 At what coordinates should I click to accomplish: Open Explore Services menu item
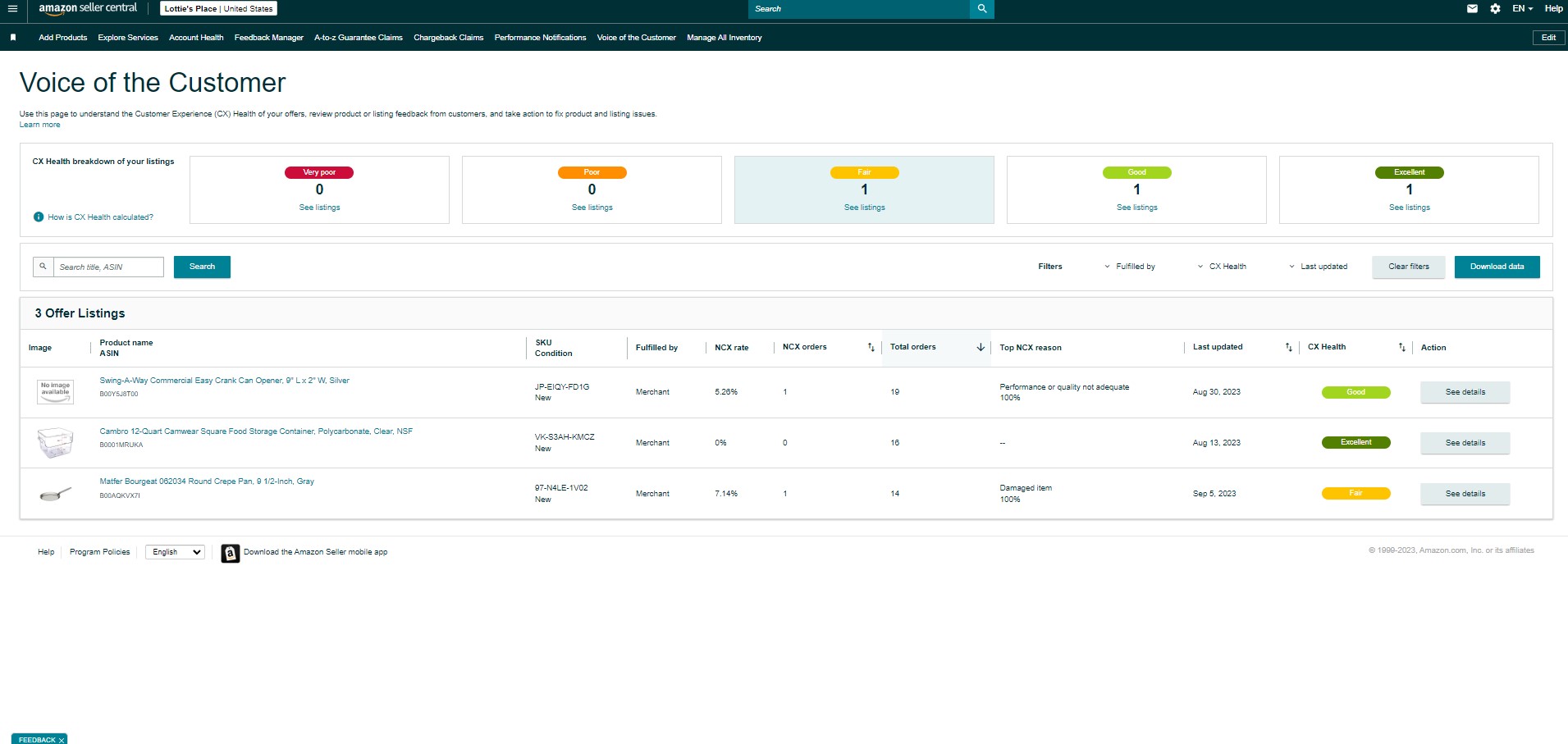tap(128, 38)
